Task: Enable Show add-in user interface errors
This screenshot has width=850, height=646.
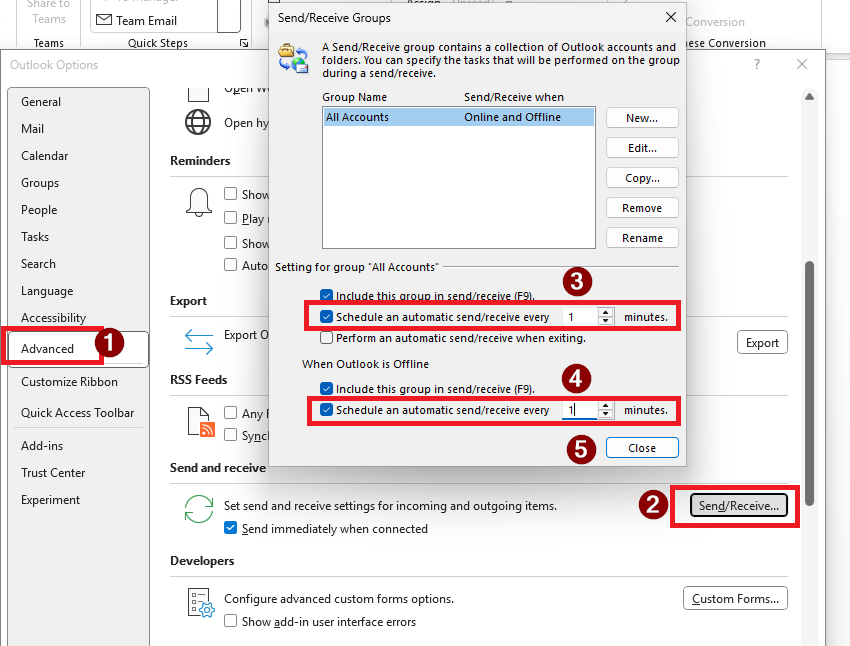Action: 230,621
